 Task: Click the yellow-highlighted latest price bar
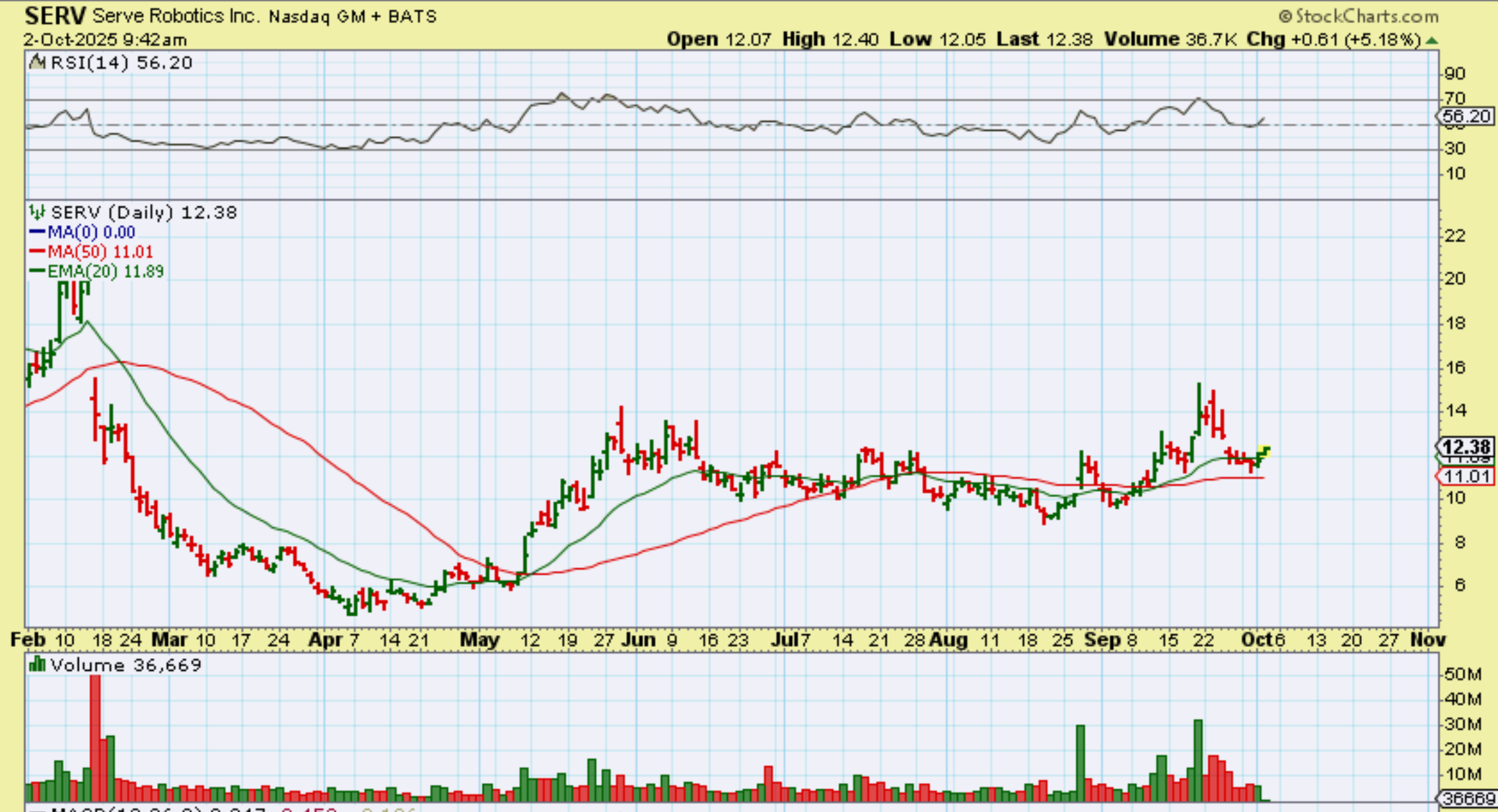click(x=1265, y=452)
